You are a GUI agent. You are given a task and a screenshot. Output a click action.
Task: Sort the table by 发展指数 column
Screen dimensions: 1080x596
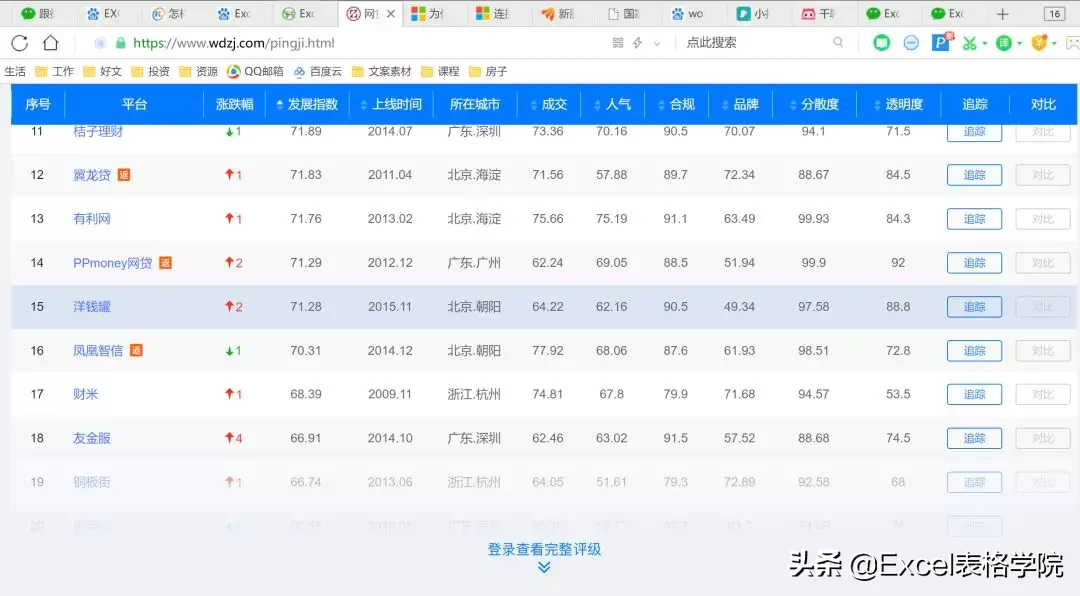307,104
